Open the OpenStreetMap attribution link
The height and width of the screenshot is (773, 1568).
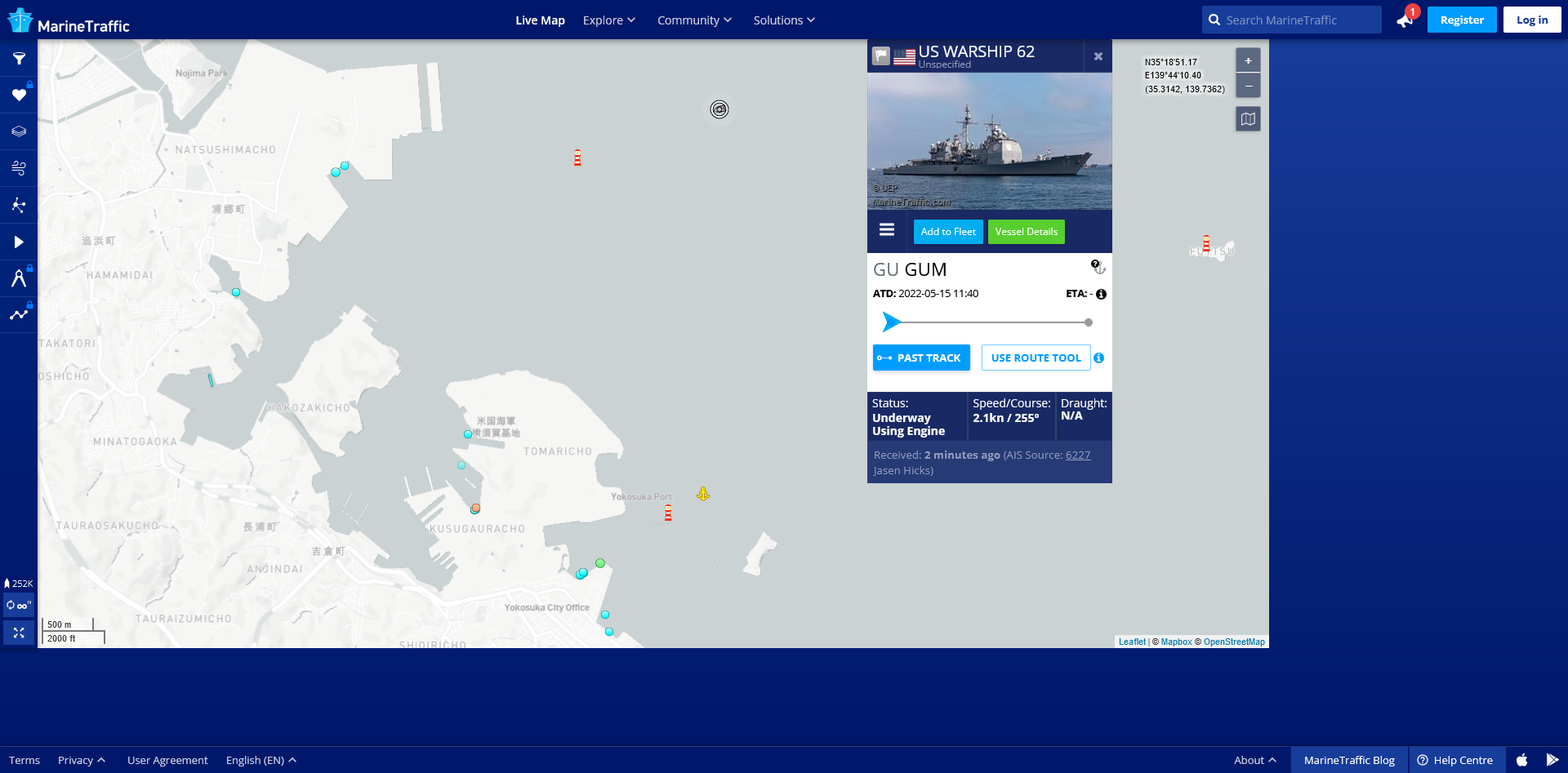[1234, 642]
